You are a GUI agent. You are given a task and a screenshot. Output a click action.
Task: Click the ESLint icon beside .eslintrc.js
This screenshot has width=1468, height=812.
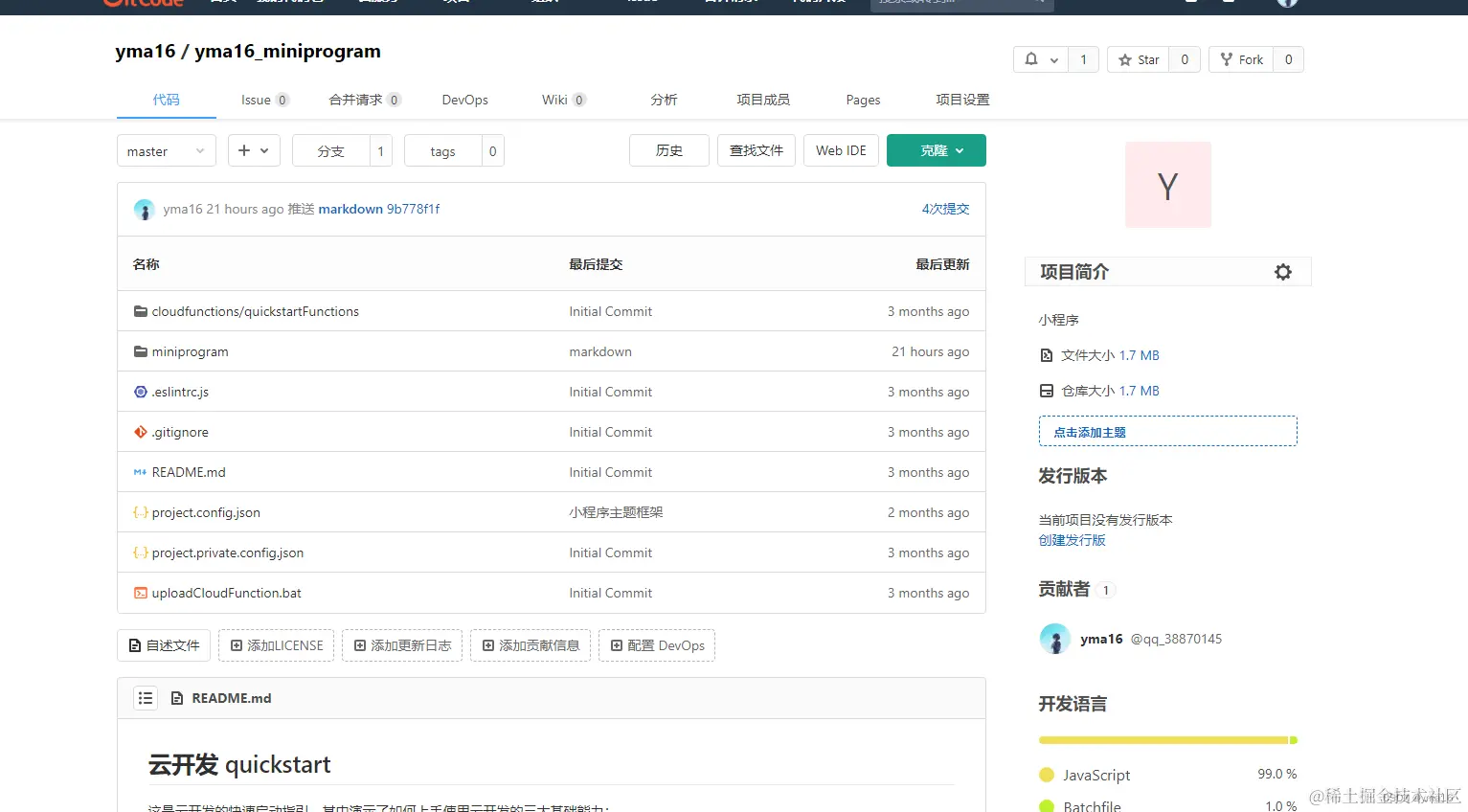(139, 392)
